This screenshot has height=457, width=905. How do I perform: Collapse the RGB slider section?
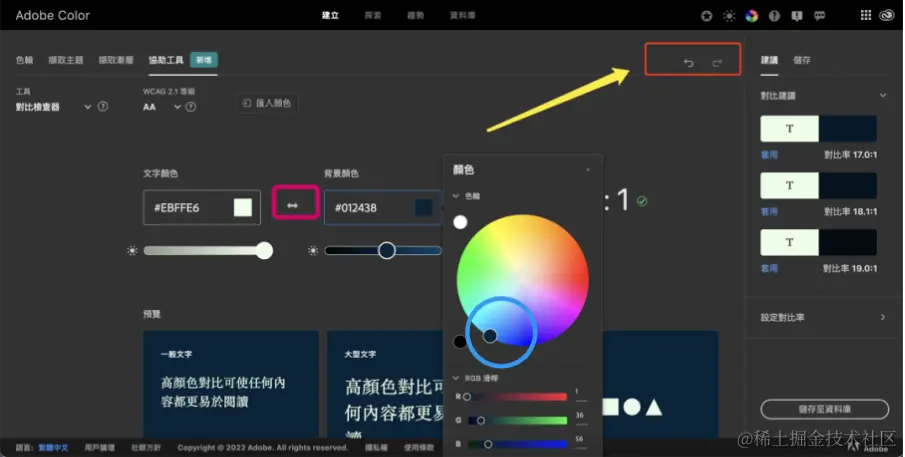[x=456, y=379]
